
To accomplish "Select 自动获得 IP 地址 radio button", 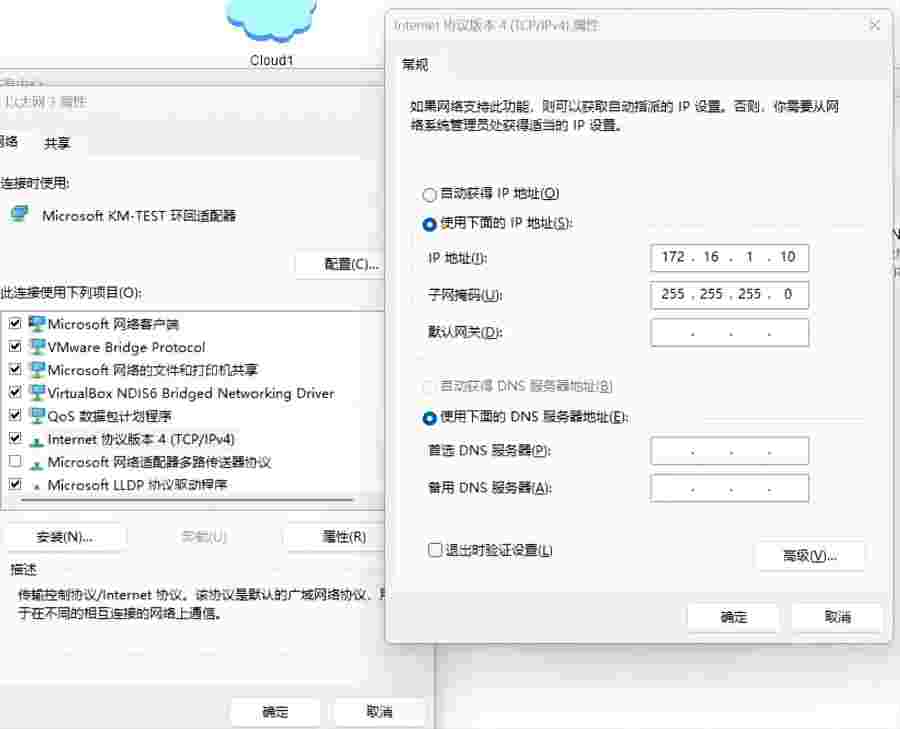I will point(430,195).
